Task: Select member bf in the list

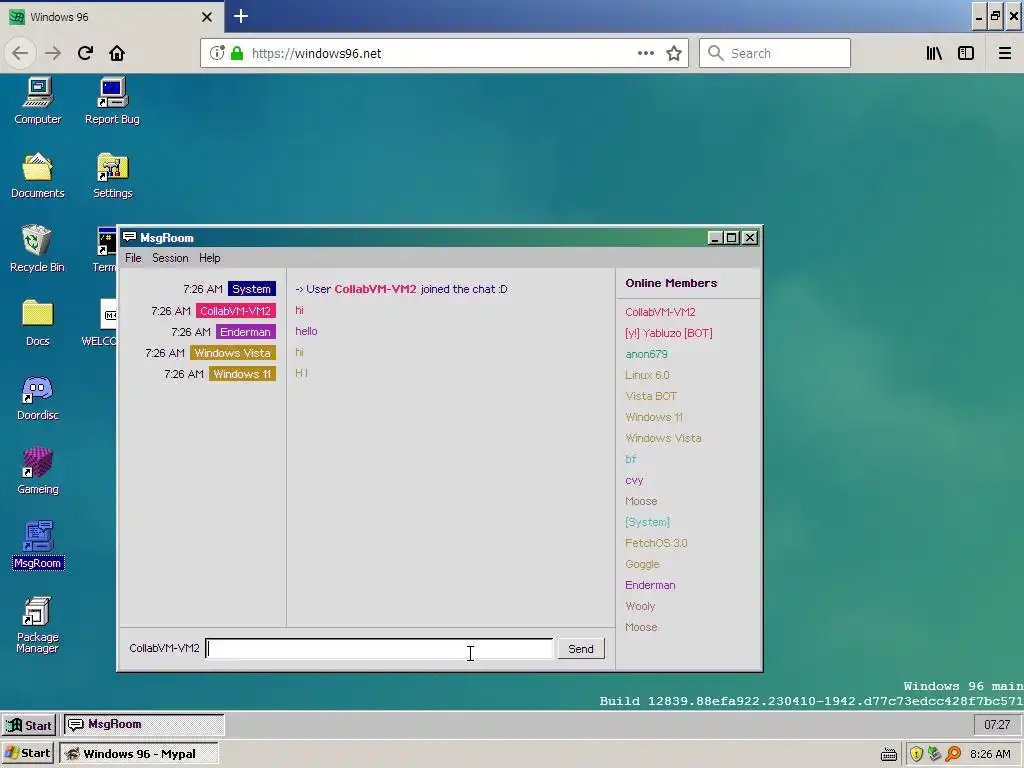Action: coord(630,459)
